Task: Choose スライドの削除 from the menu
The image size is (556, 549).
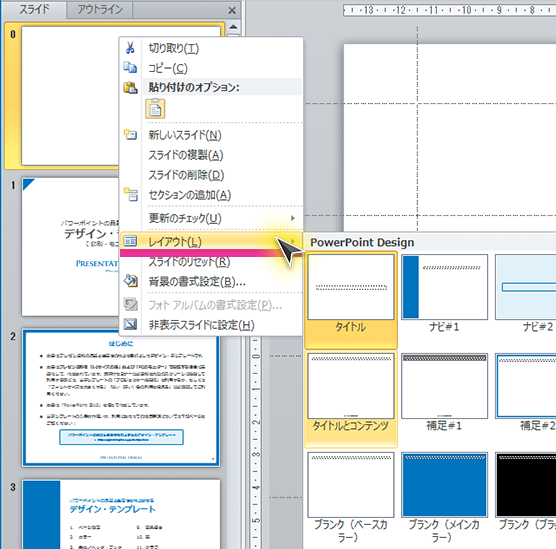Action: click(187, 175)
